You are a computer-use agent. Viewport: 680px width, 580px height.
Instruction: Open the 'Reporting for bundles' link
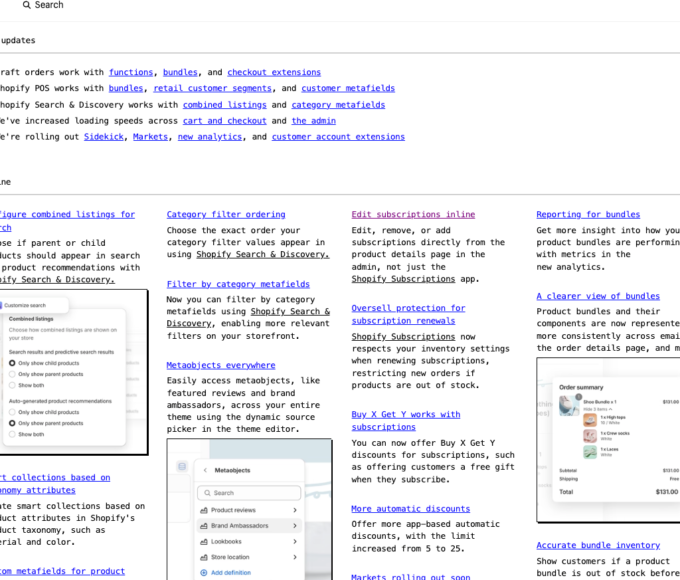[x=587, y=215]
